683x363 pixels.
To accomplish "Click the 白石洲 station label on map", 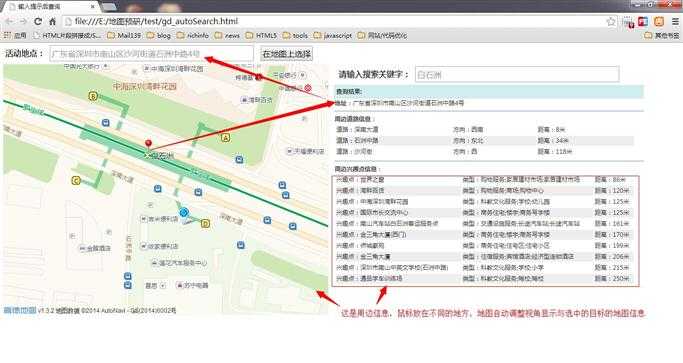I will pyautogui.click(x=162, y=156).
